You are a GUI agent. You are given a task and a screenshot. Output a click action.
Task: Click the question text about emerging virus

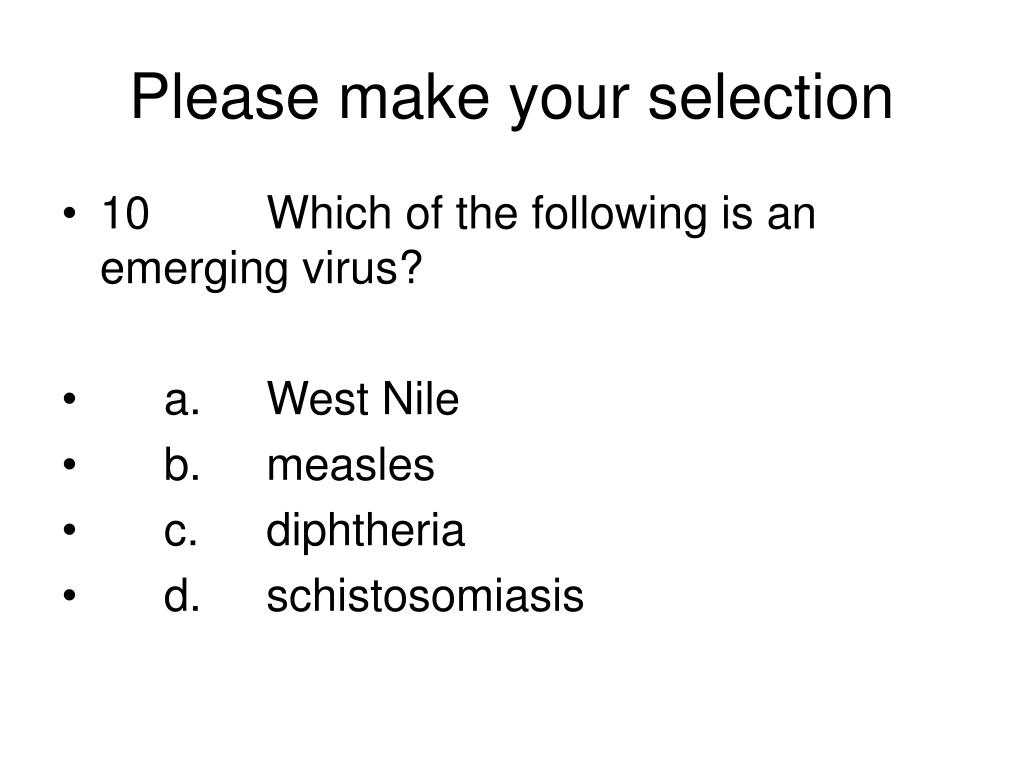tap(458, 240)
